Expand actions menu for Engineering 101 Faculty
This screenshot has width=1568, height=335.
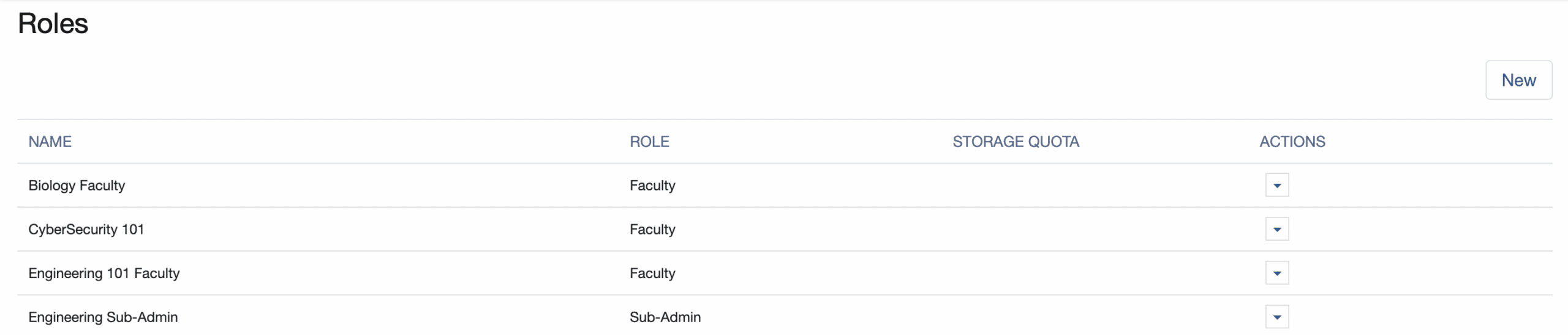pos(1276,273)
